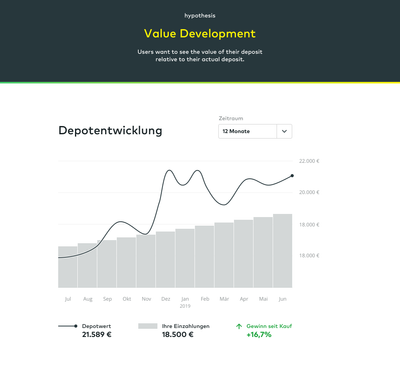Click the Aug bar in chart
Screen dimensions: 400x381
87,265
